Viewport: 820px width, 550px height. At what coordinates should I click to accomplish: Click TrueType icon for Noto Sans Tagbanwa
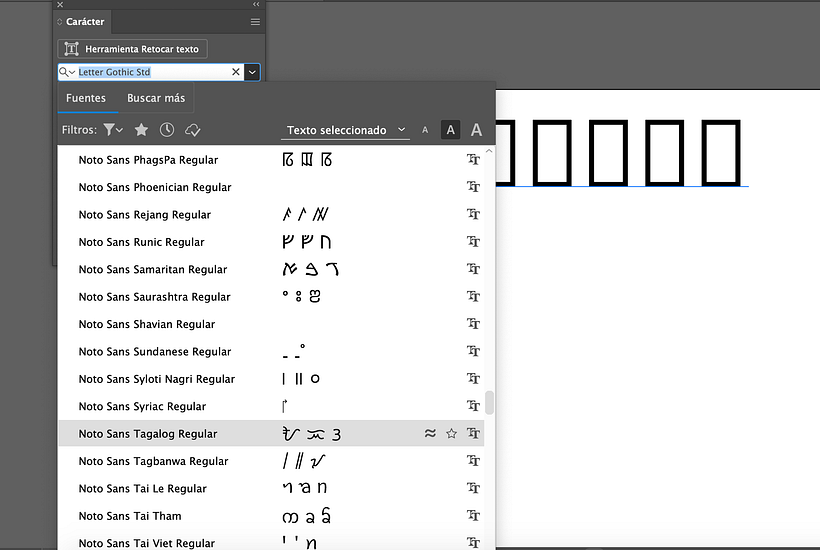pyautogui.click(x=473, y=461)
